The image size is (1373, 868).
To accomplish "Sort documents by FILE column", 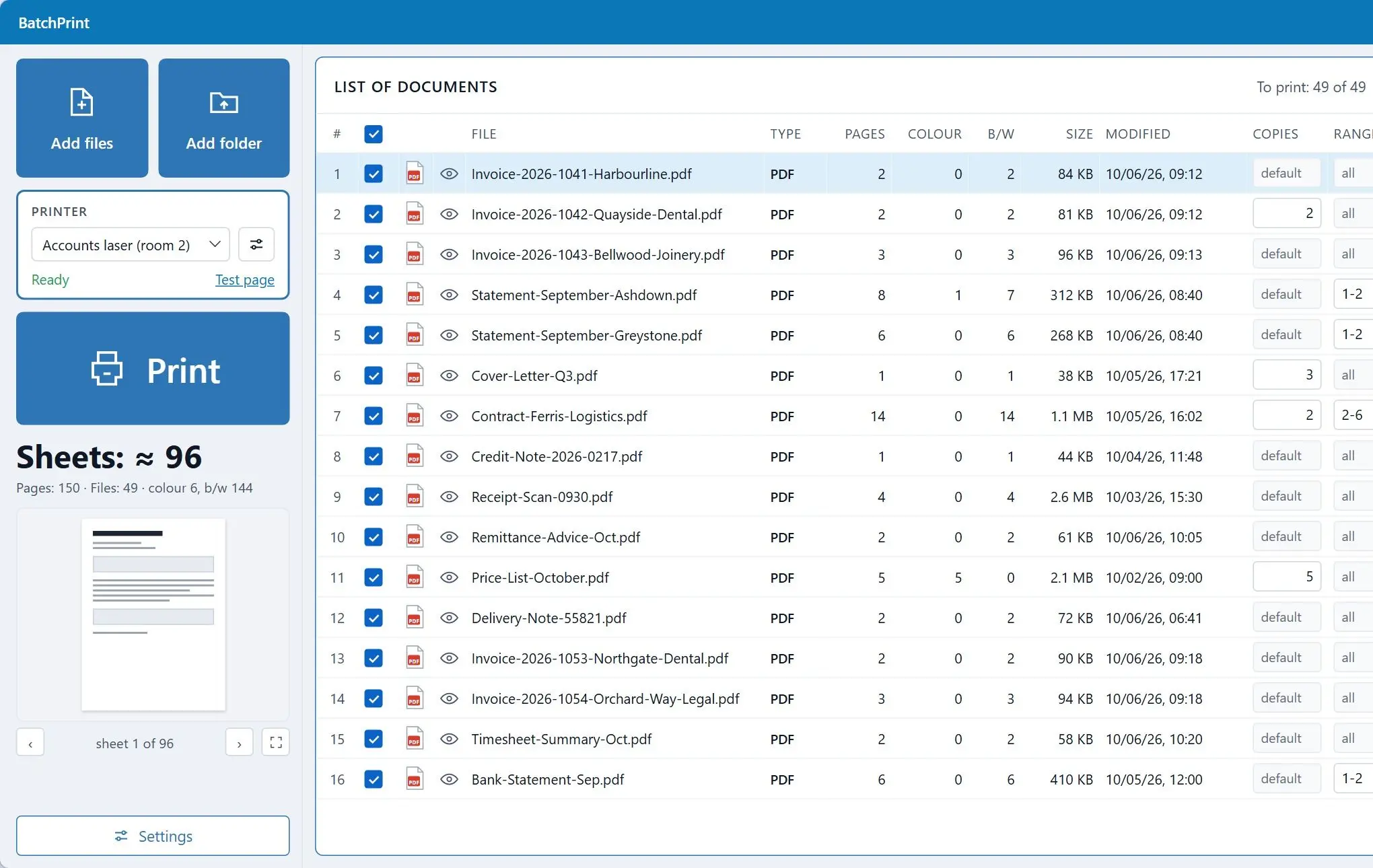I will pyautogui.click(x=484, y=134).
